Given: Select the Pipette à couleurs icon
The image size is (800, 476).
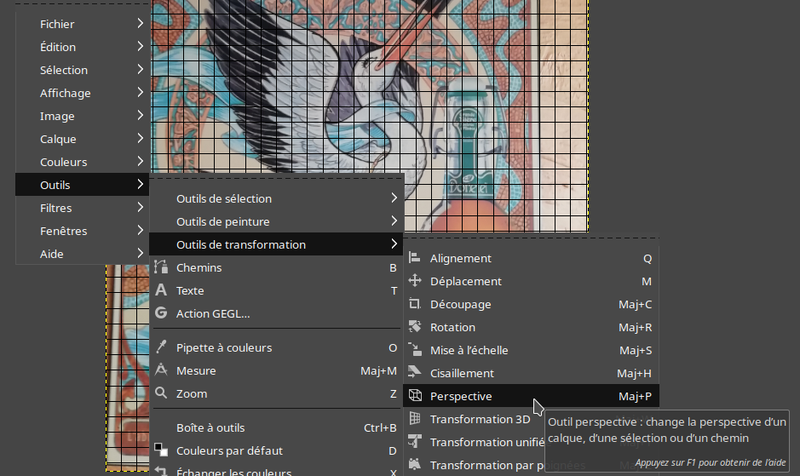Looking at the screenshot, I should 161,347.
